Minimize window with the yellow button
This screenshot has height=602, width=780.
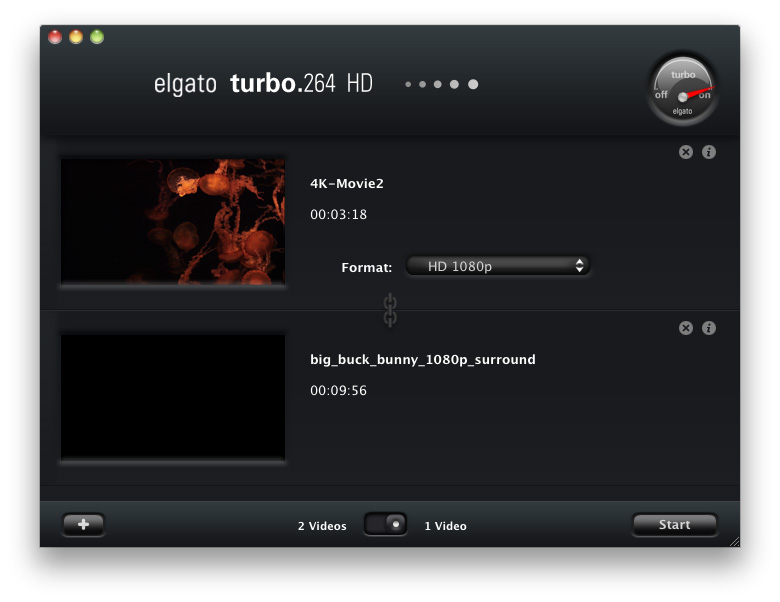(x=76, y=37)
